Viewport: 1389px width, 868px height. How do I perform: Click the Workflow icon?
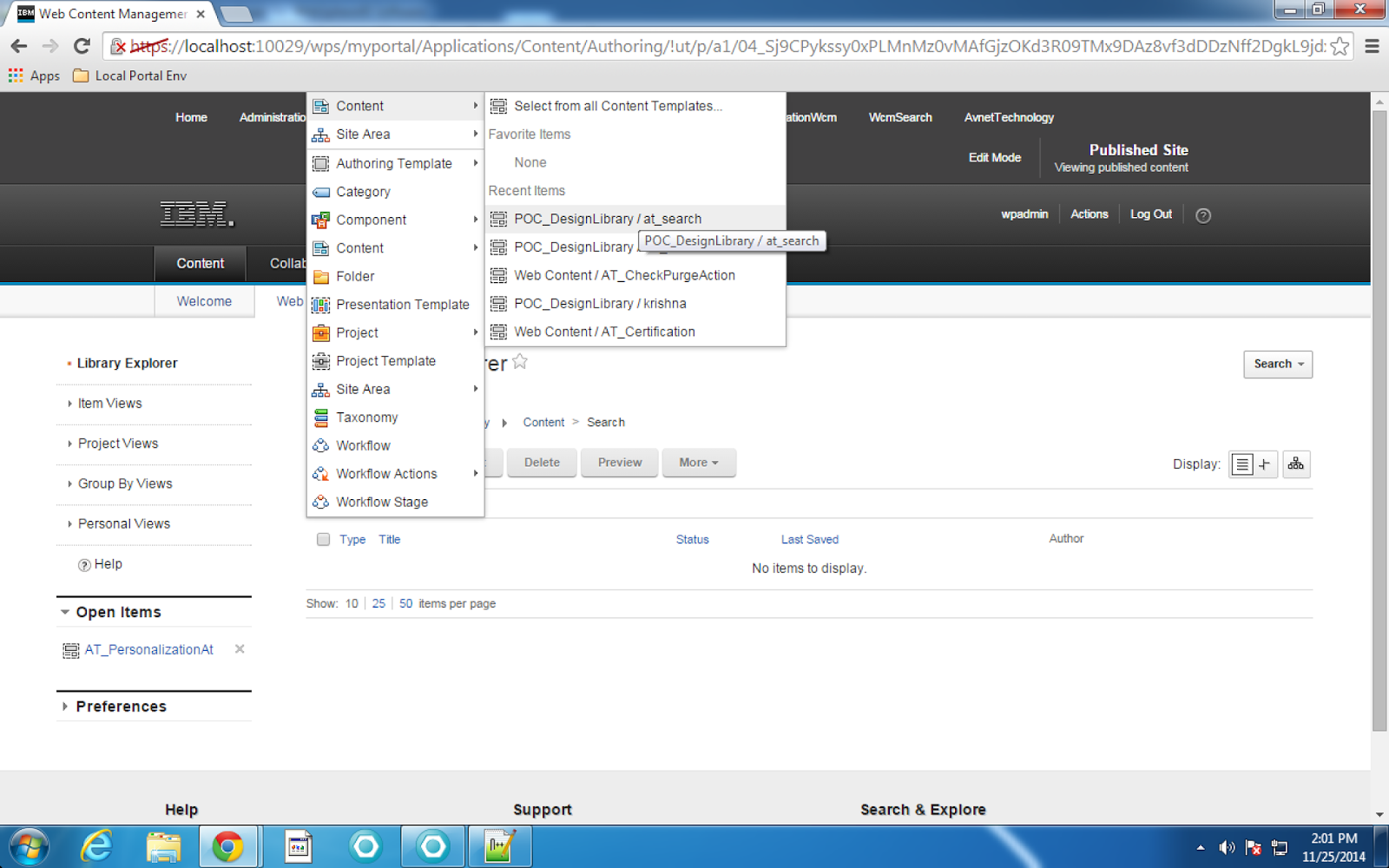coord(320,446)
